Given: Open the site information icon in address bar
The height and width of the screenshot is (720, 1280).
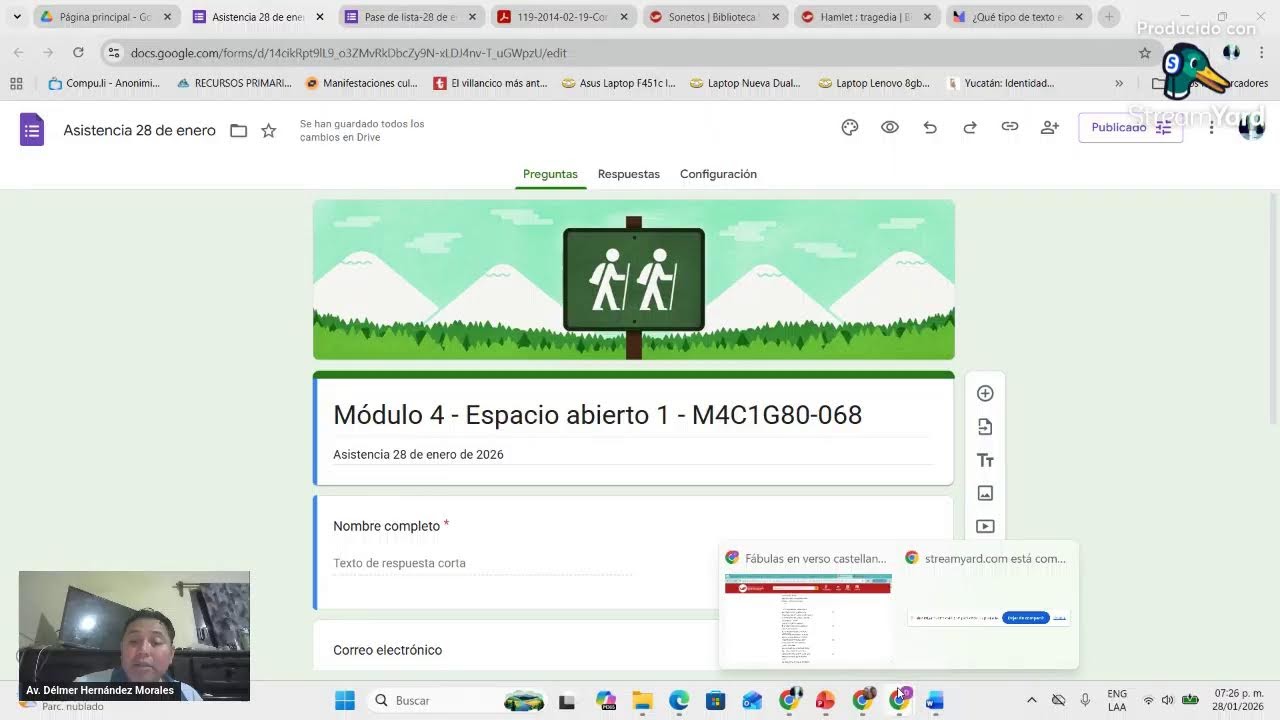Looking at the screenshot, I should click(114, 53).
